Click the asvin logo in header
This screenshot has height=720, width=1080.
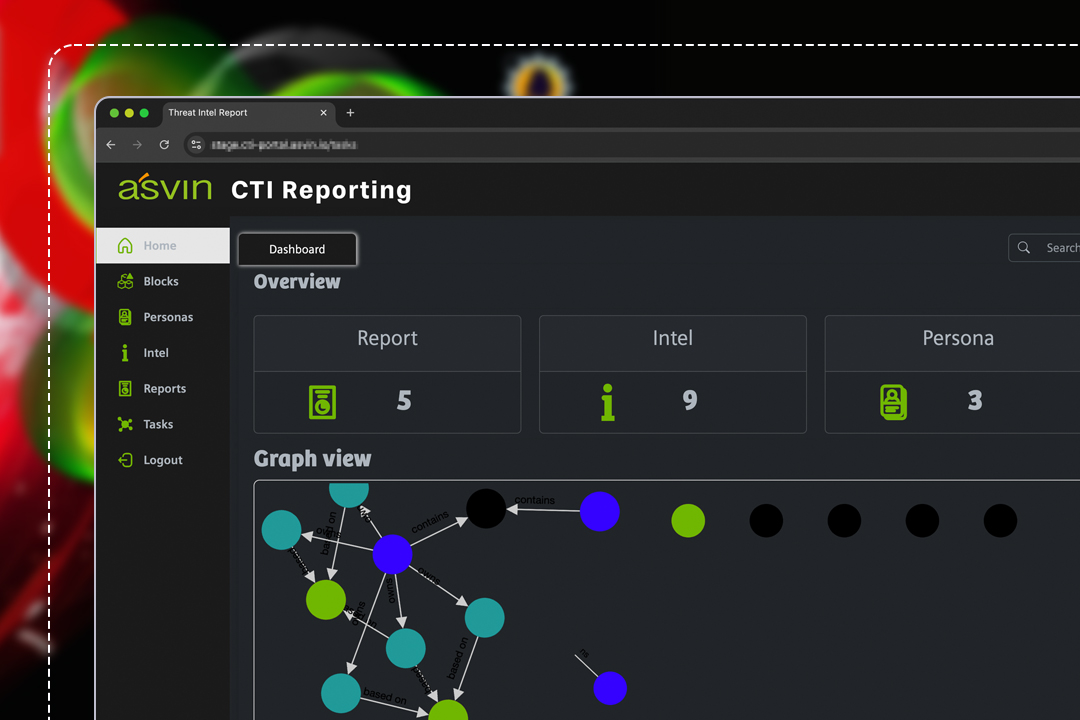coord(165,188)
